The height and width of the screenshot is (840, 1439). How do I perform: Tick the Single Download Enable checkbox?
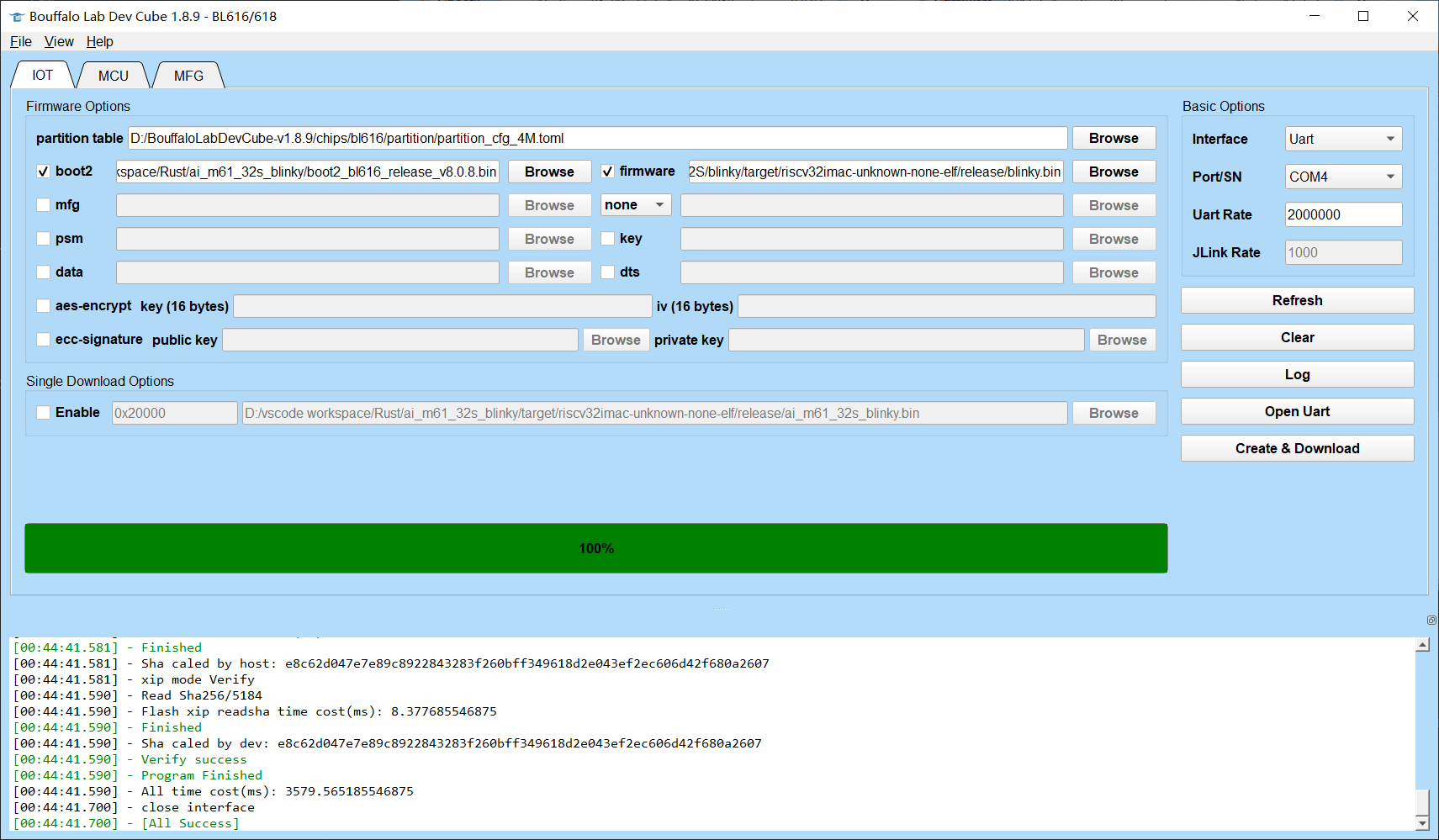coord(44,413)
